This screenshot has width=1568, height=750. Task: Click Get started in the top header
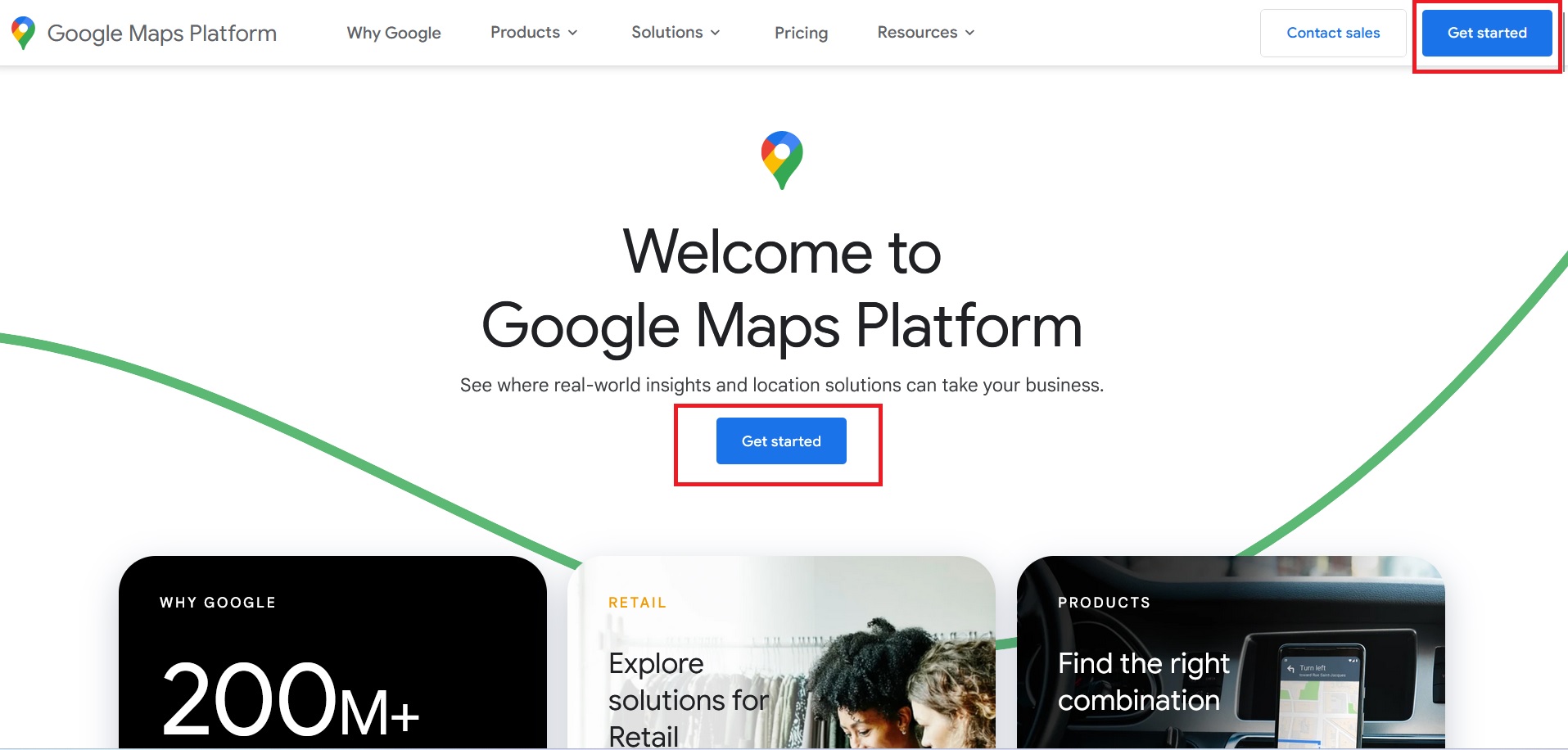click(x=1487, y=33)
